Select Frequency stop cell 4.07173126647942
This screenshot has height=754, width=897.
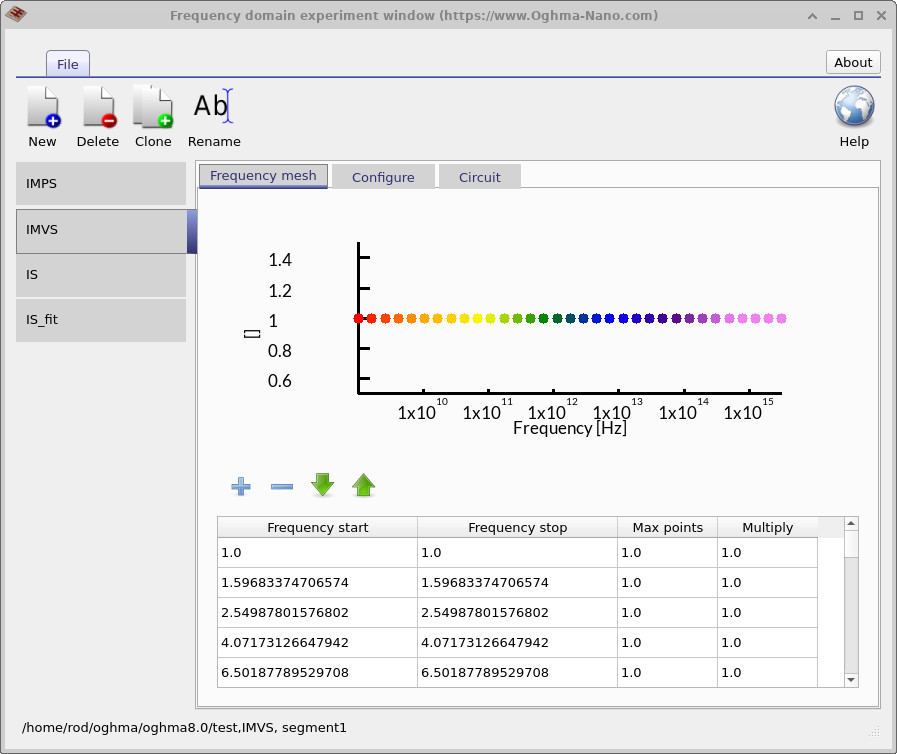(x=517, y=642)
